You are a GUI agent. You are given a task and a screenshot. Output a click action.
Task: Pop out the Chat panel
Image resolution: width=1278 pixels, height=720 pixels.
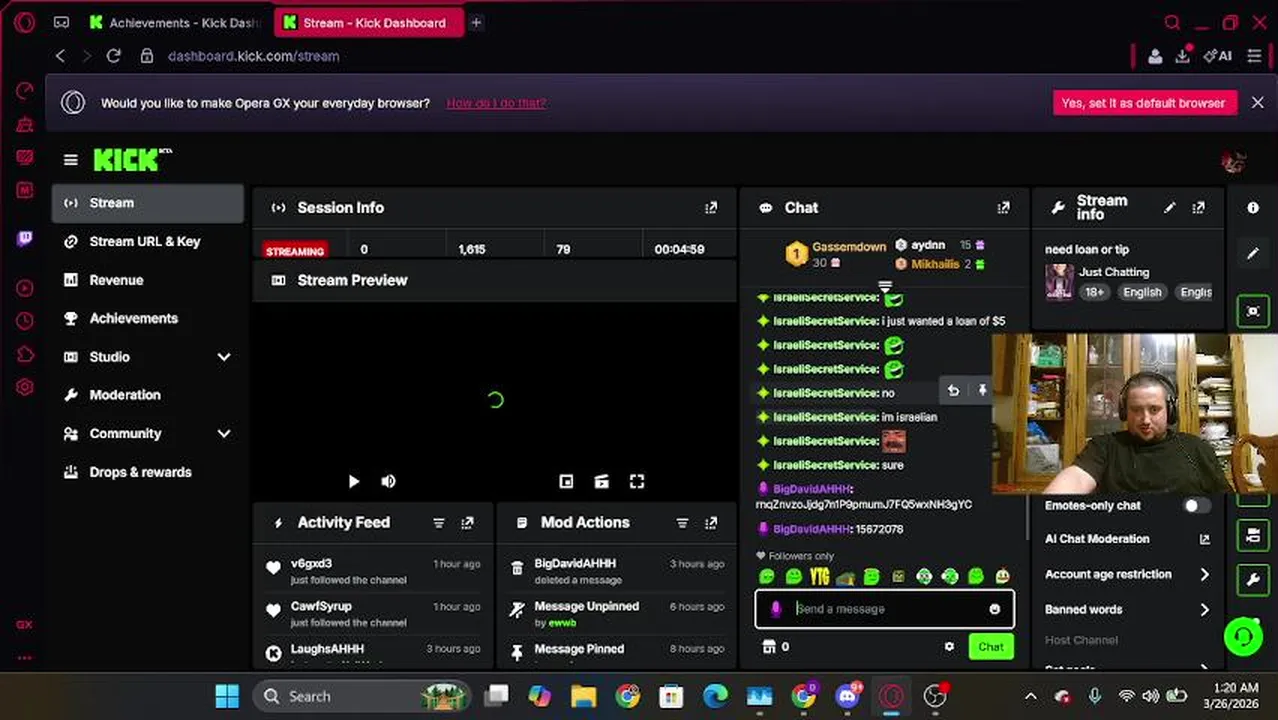(1003, 208)
